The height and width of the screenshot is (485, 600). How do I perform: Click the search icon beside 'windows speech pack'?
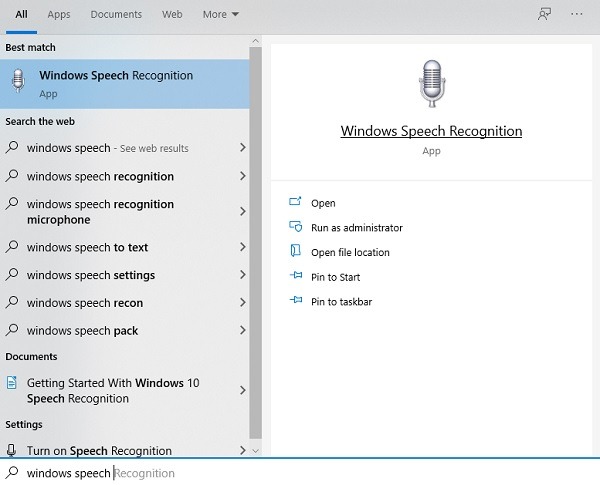(12, 330)
